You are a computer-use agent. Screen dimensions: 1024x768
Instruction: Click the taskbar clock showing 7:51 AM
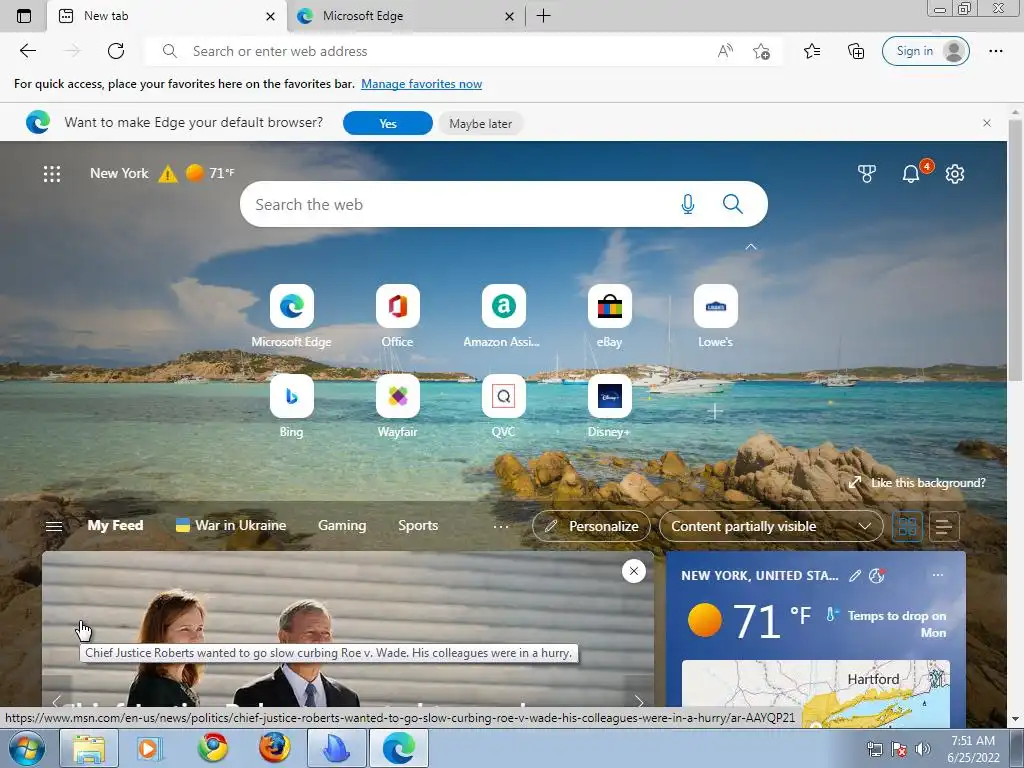click(973, 749)
